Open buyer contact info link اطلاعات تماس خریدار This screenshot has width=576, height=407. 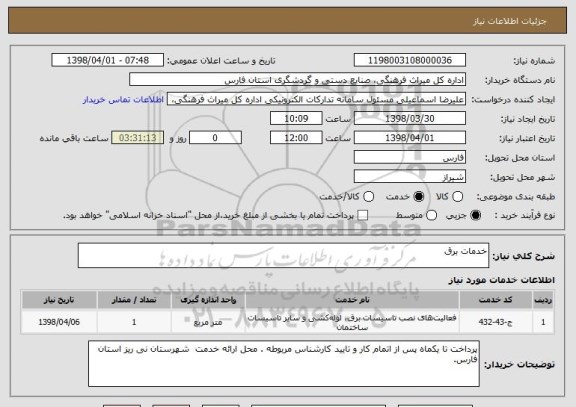[x=123, y=100]
